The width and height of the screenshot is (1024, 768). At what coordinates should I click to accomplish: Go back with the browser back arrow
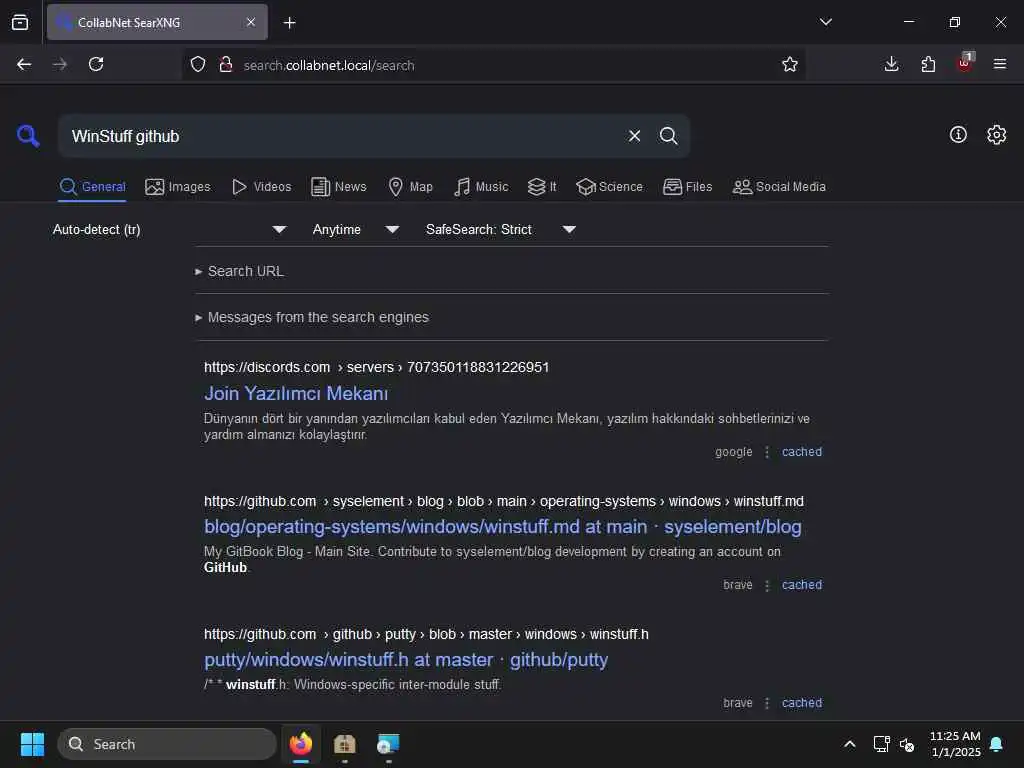(x=24, y=64)
